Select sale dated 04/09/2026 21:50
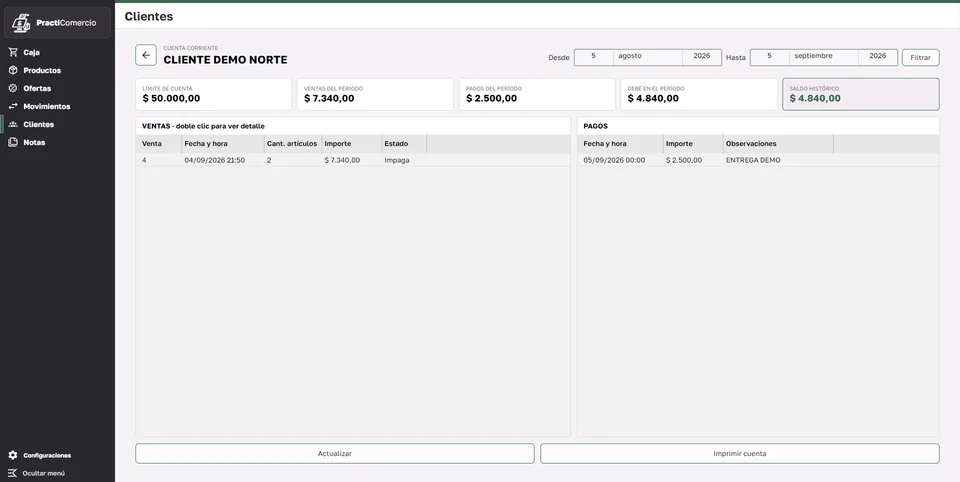The image size is (960, 482). click(x=214, y=160)
